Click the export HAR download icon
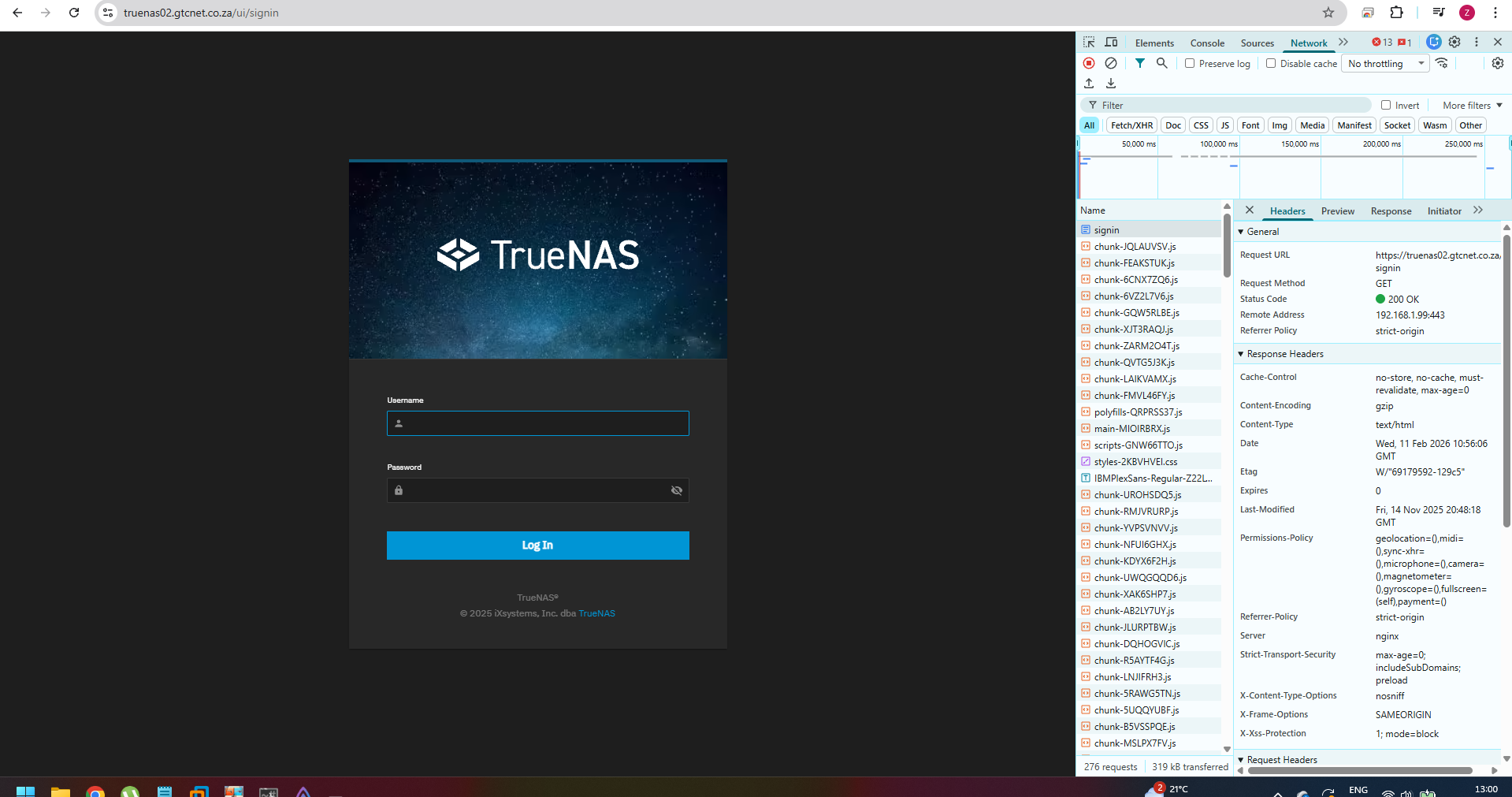This screenshot has height=797, width=1512. point(1111,84)
